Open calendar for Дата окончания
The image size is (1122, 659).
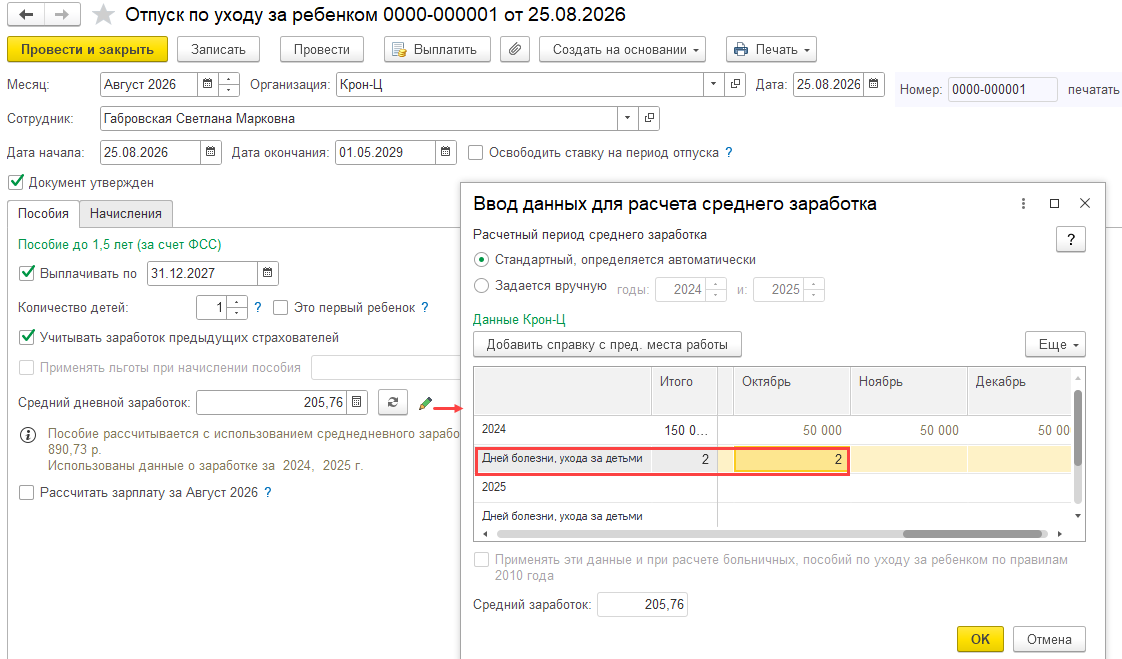(445, 152)
